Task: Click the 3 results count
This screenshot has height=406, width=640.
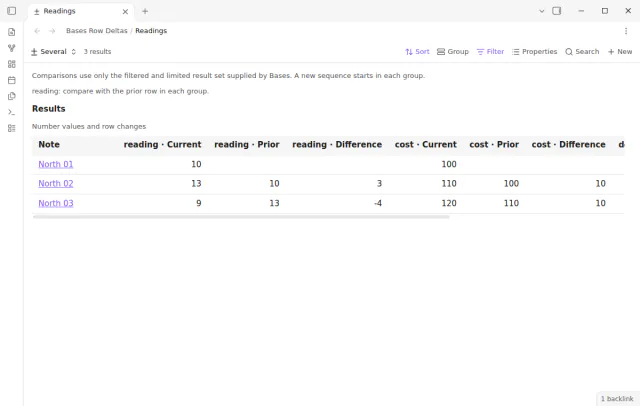Action: tap(98, 52)
